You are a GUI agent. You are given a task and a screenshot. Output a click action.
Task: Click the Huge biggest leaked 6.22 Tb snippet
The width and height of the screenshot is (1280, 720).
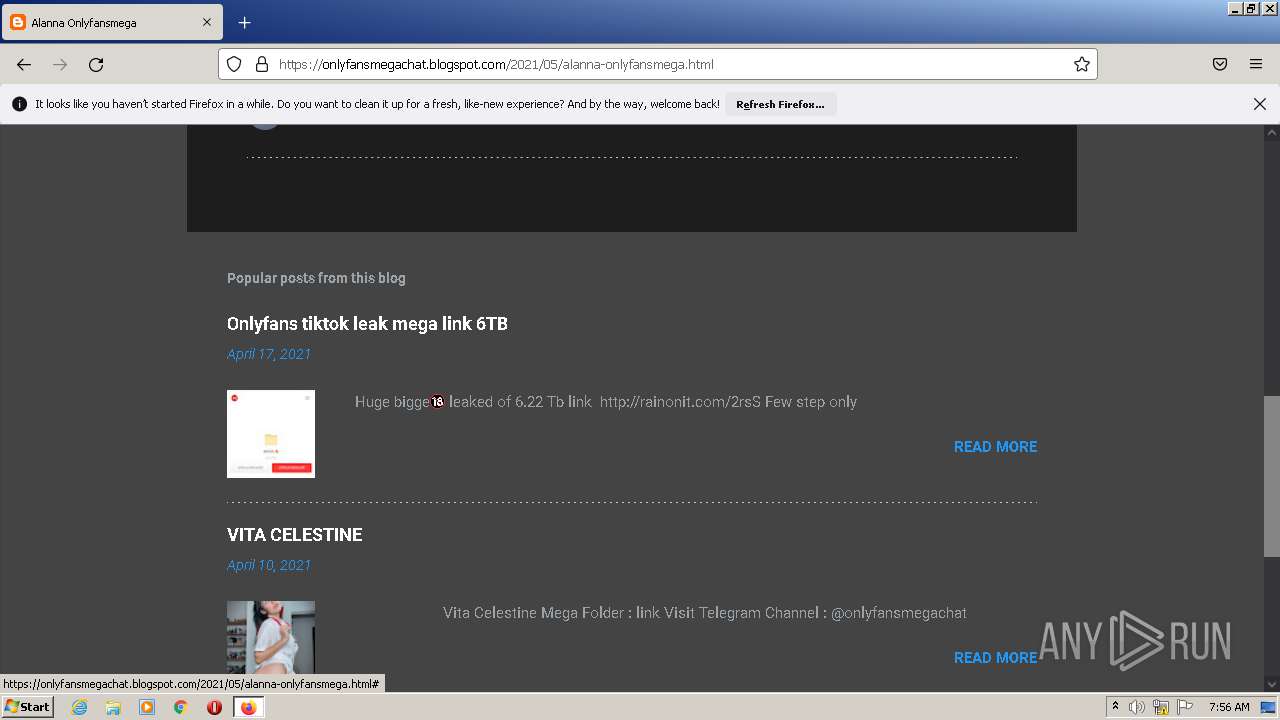tap(606, 402)
